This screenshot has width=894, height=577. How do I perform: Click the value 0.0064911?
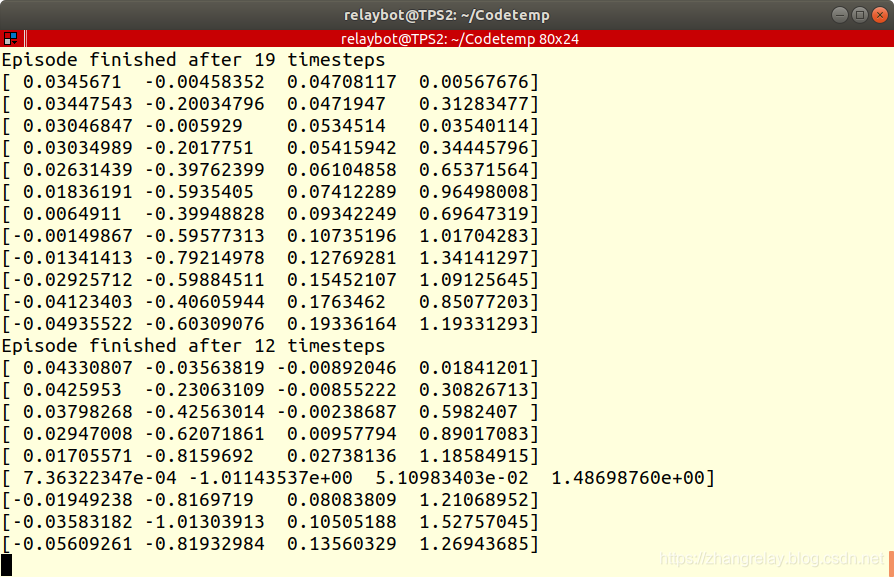(72, 214)
